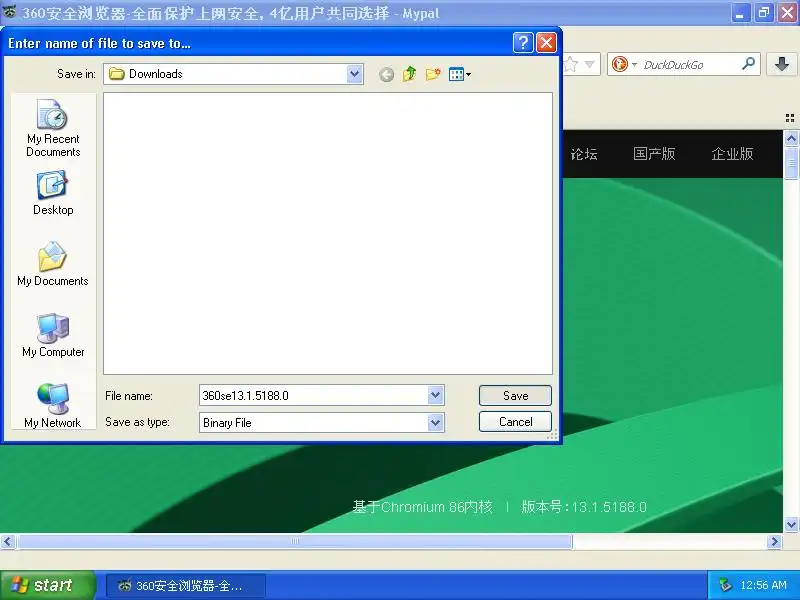Click the File name text field
Image resolution: width=800 pixels, height=600 pixels.
point(314,395)
